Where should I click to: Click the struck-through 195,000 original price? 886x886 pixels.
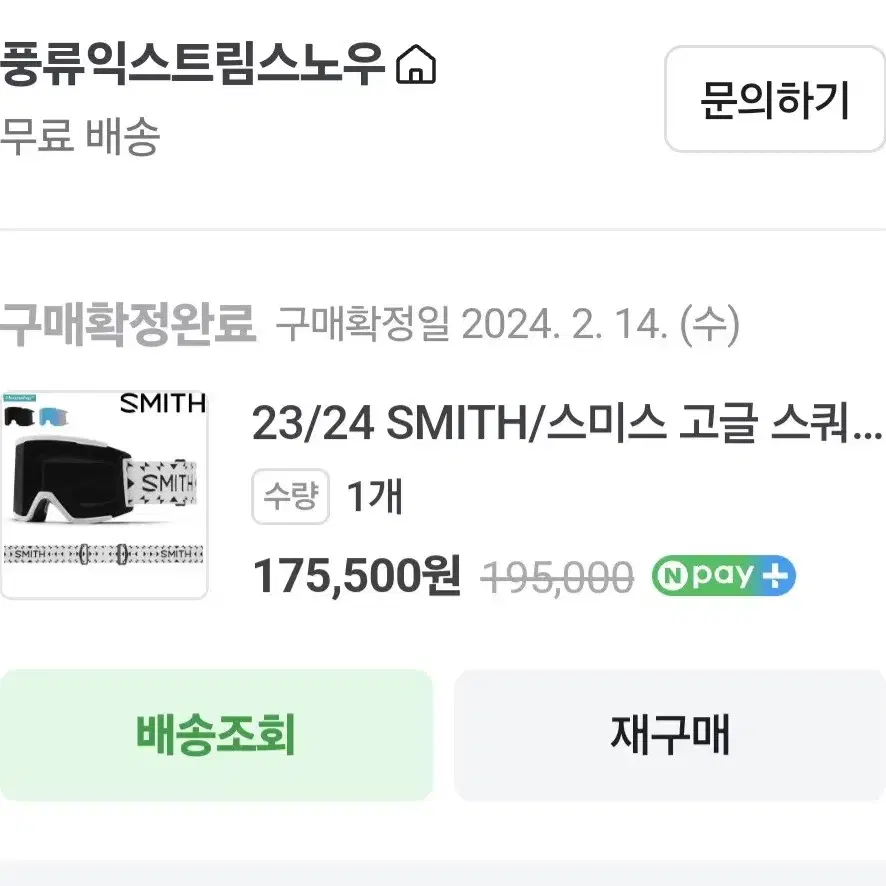(557, 577)
